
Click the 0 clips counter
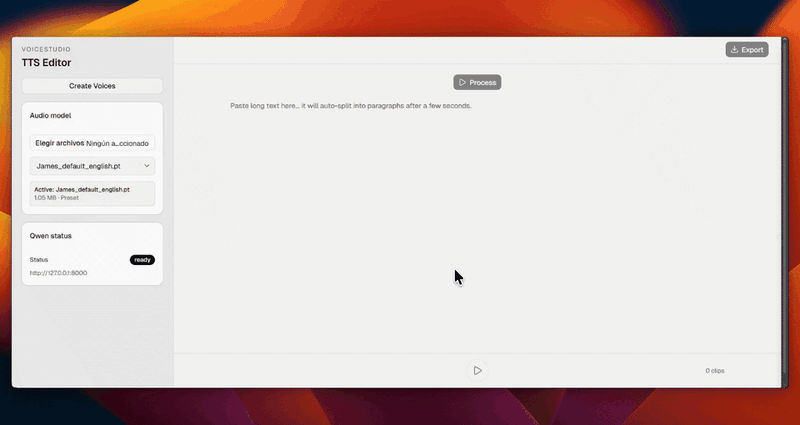pyautogui.click(x=715, y=371)
